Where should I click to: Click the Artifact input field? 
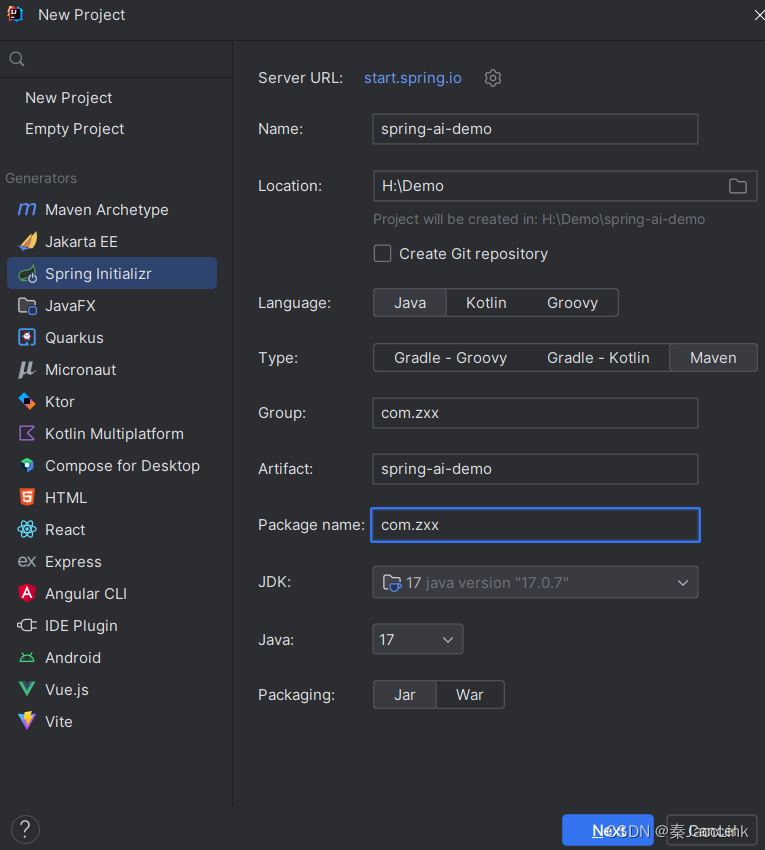click(x=535, y=469)
